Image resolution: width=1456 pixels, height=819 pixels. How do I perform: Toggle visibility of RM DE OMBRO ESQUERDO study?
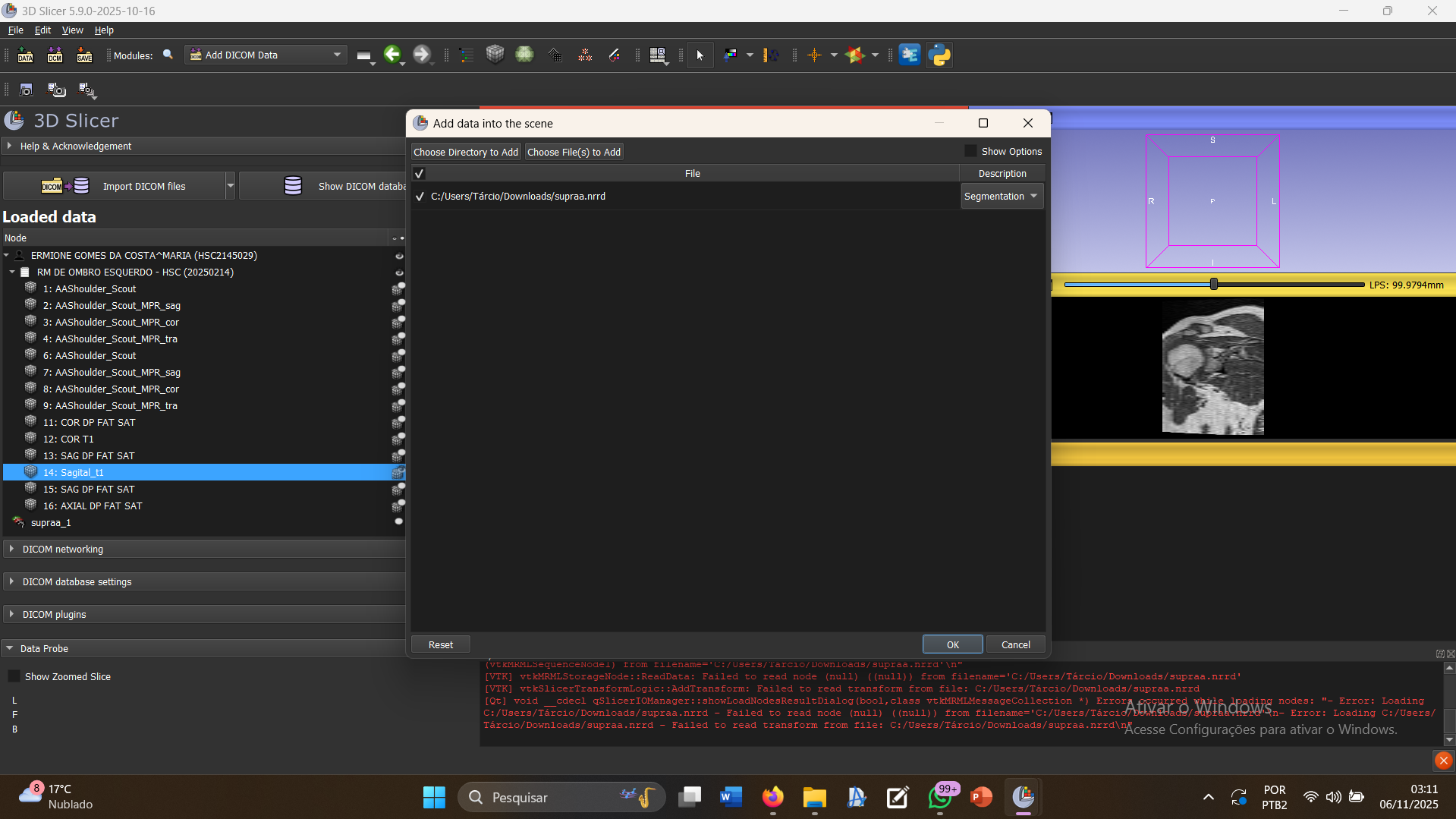coord(399,272)
